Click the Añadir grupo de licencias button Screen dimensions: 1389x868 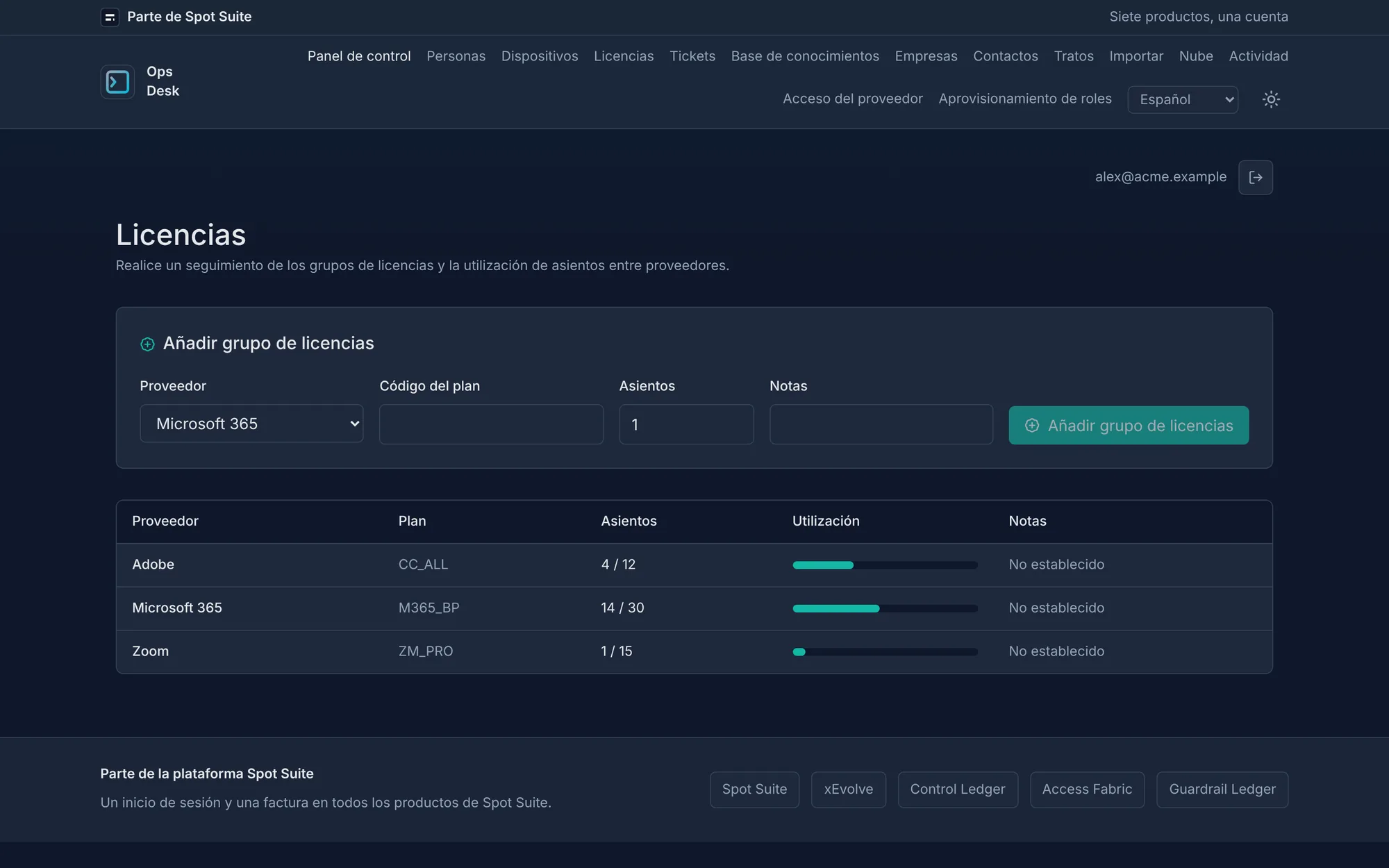(x=1129, y=425)
